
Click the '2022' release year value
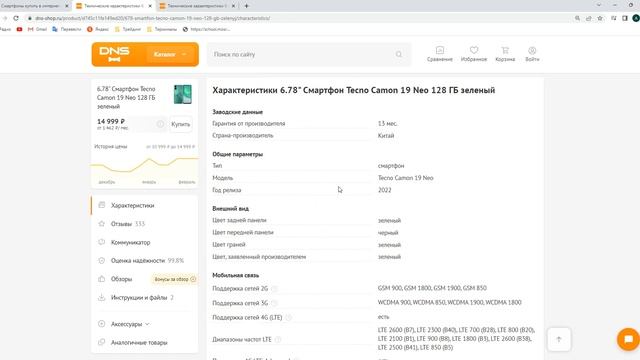tap(384, 190)
